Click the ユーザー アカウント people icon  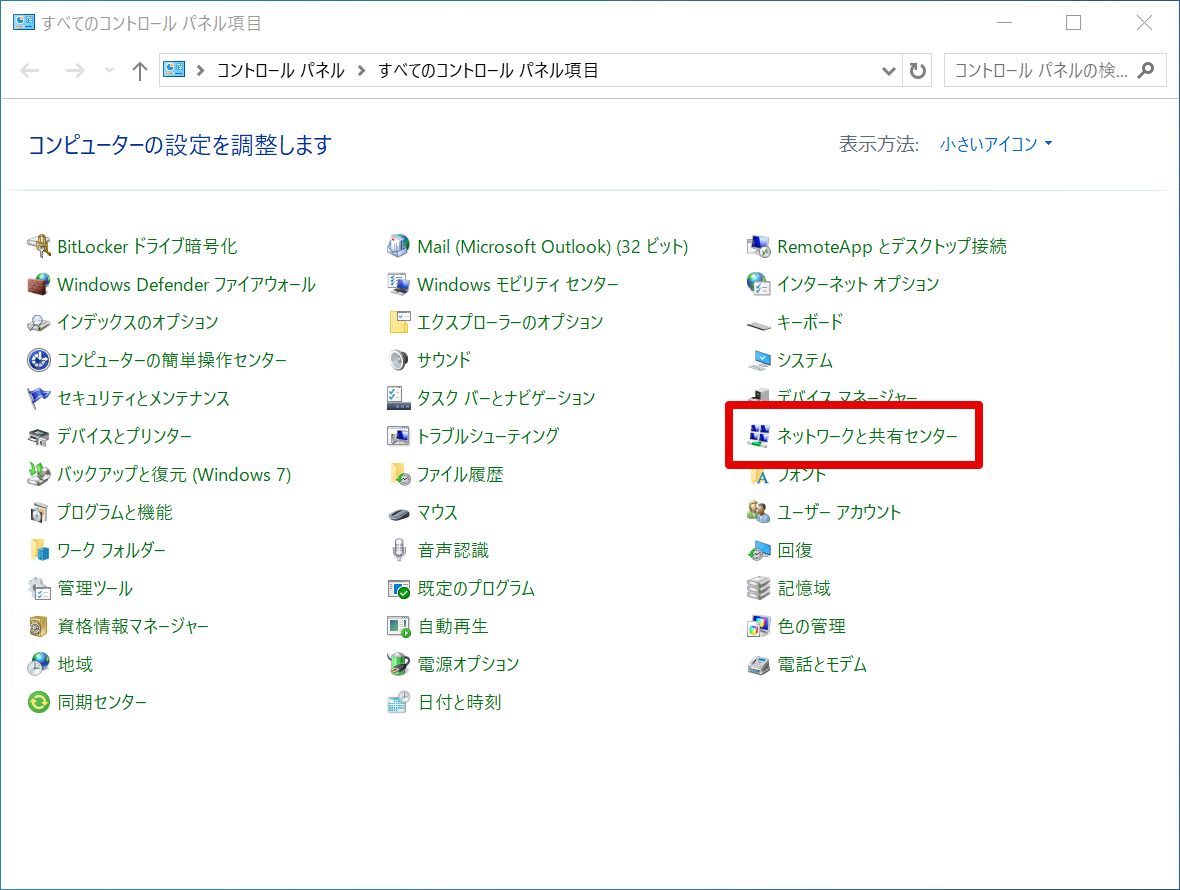point(759,512)
